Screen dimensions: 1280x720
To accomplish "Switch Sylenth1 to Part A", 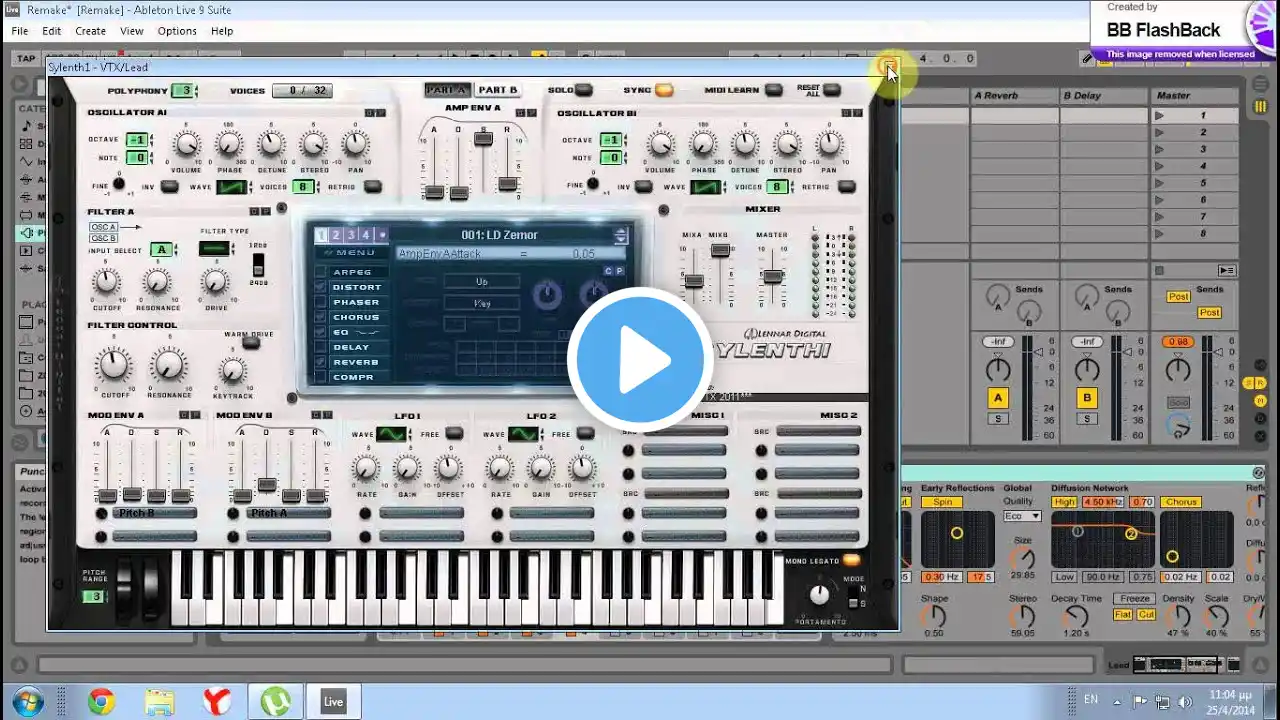I will coord(446,90).
